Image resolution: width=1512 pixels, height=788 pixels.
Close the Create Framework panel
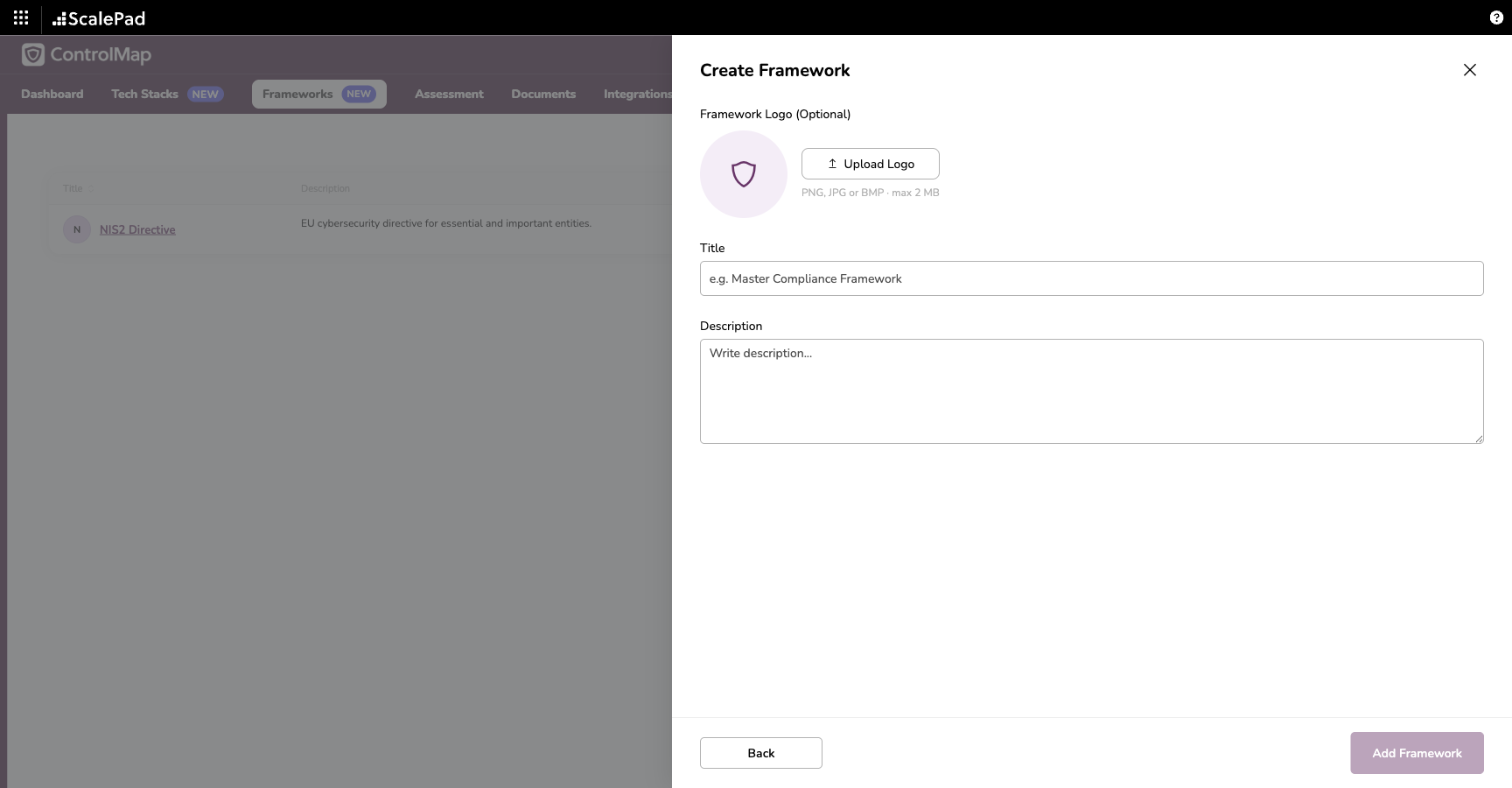pos(1470,70)
